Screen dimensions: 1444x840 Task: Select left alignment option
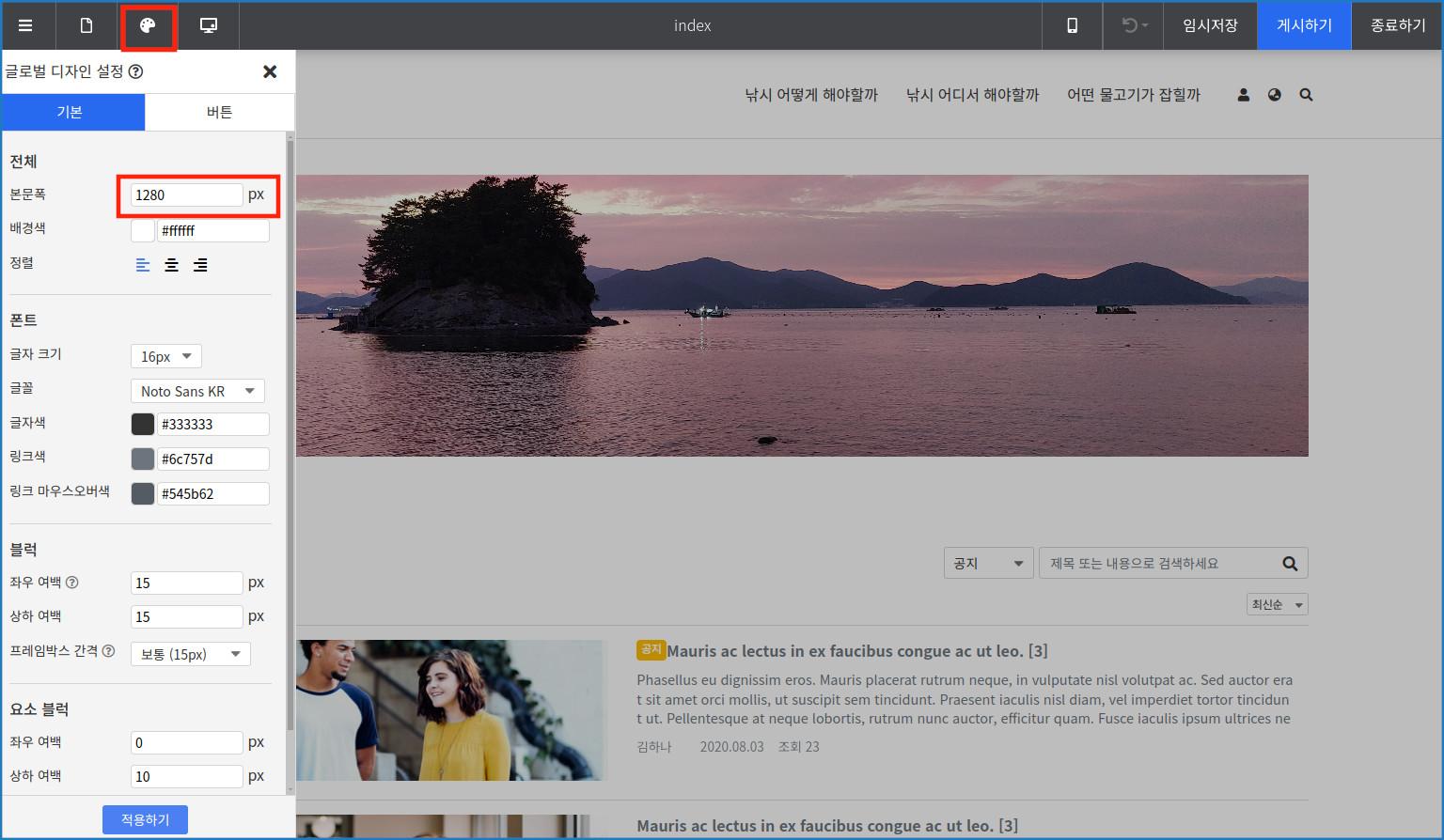pyautogui.click(x=143, y=265)
